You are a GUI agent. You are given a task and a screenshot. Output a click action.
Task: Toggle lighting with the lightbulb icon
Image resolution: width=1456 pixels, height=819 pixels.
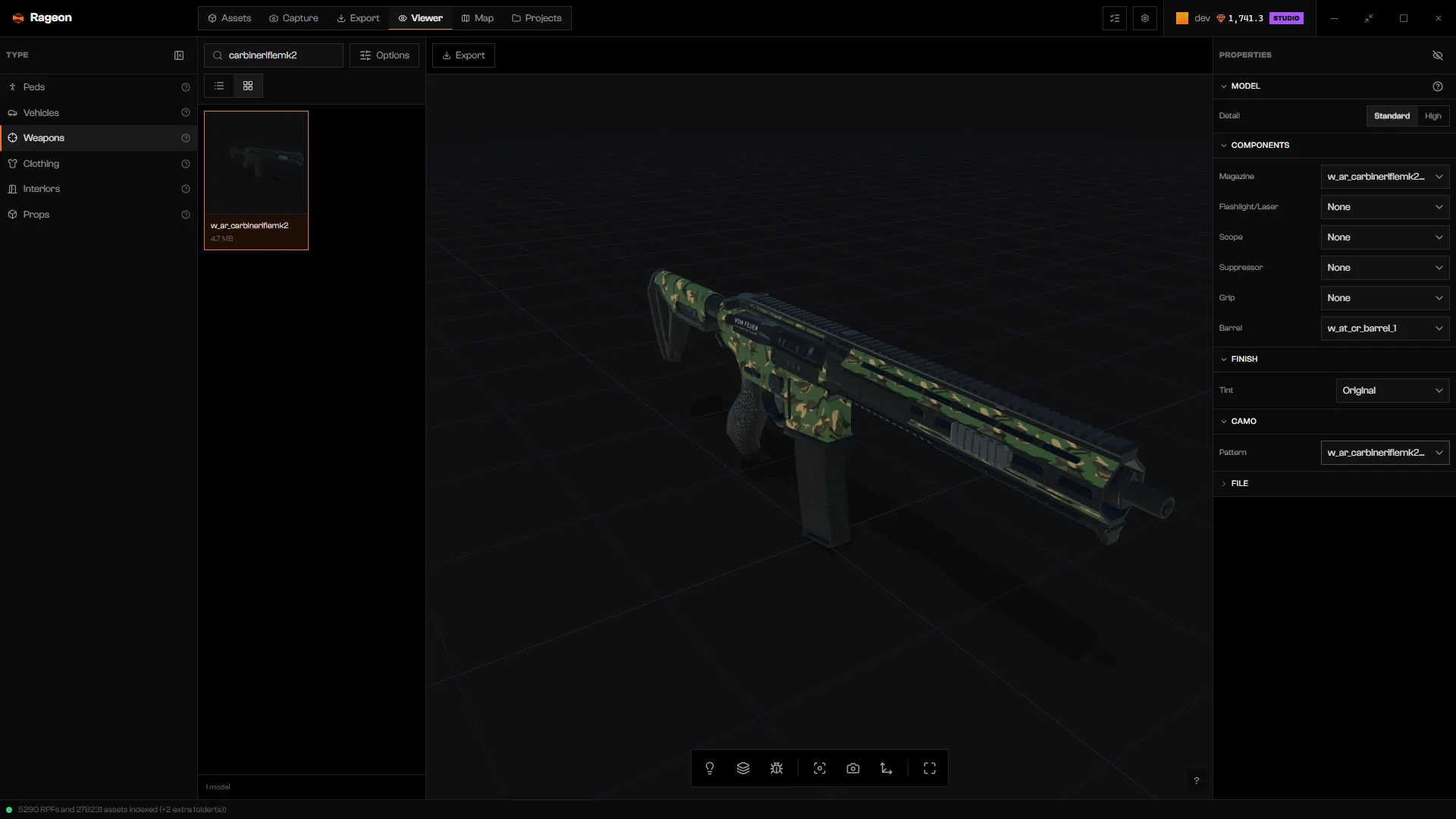coord(710,768)
